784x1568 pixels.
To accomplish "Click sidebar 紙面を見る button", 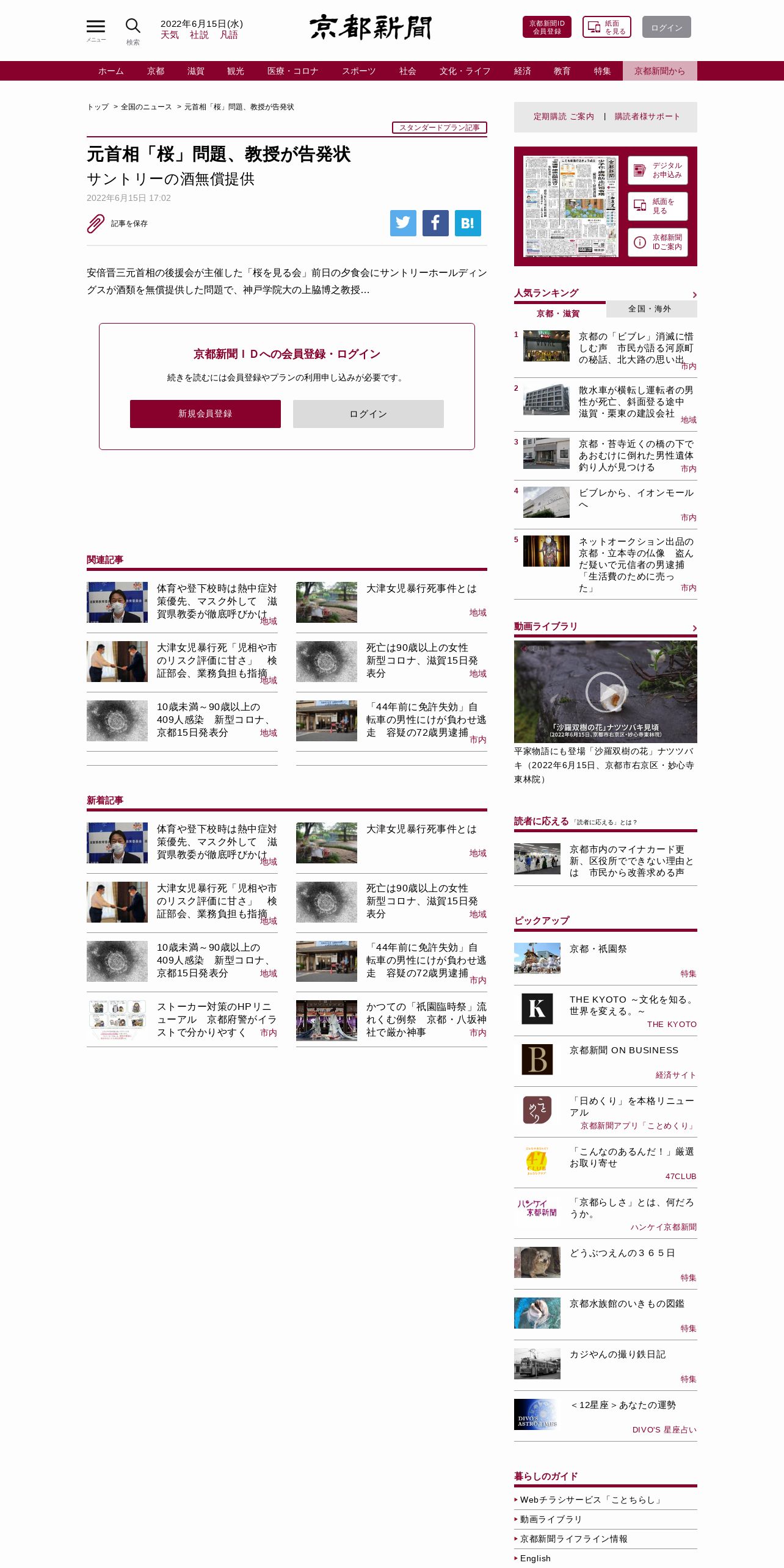I will (x=658, y=206).
